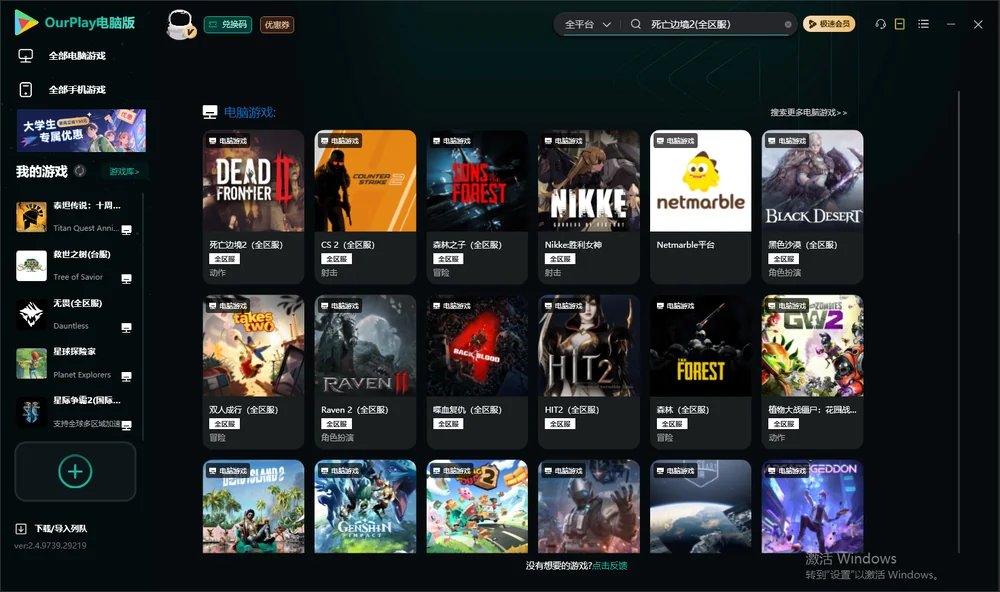Image resolution: width=1000 pixels, height=592 pixels.
Task: Open 搜索更多电脑游戏>> link
Action: pos(808,112)
